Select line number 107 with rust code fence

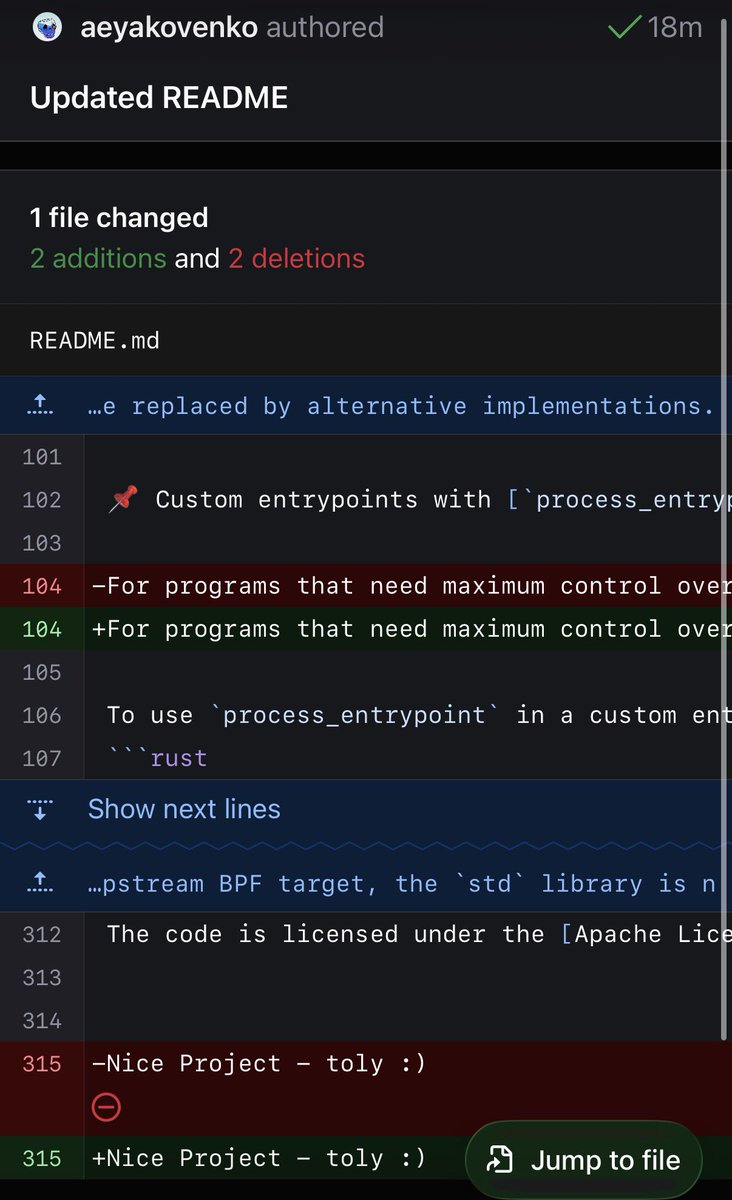41,758
